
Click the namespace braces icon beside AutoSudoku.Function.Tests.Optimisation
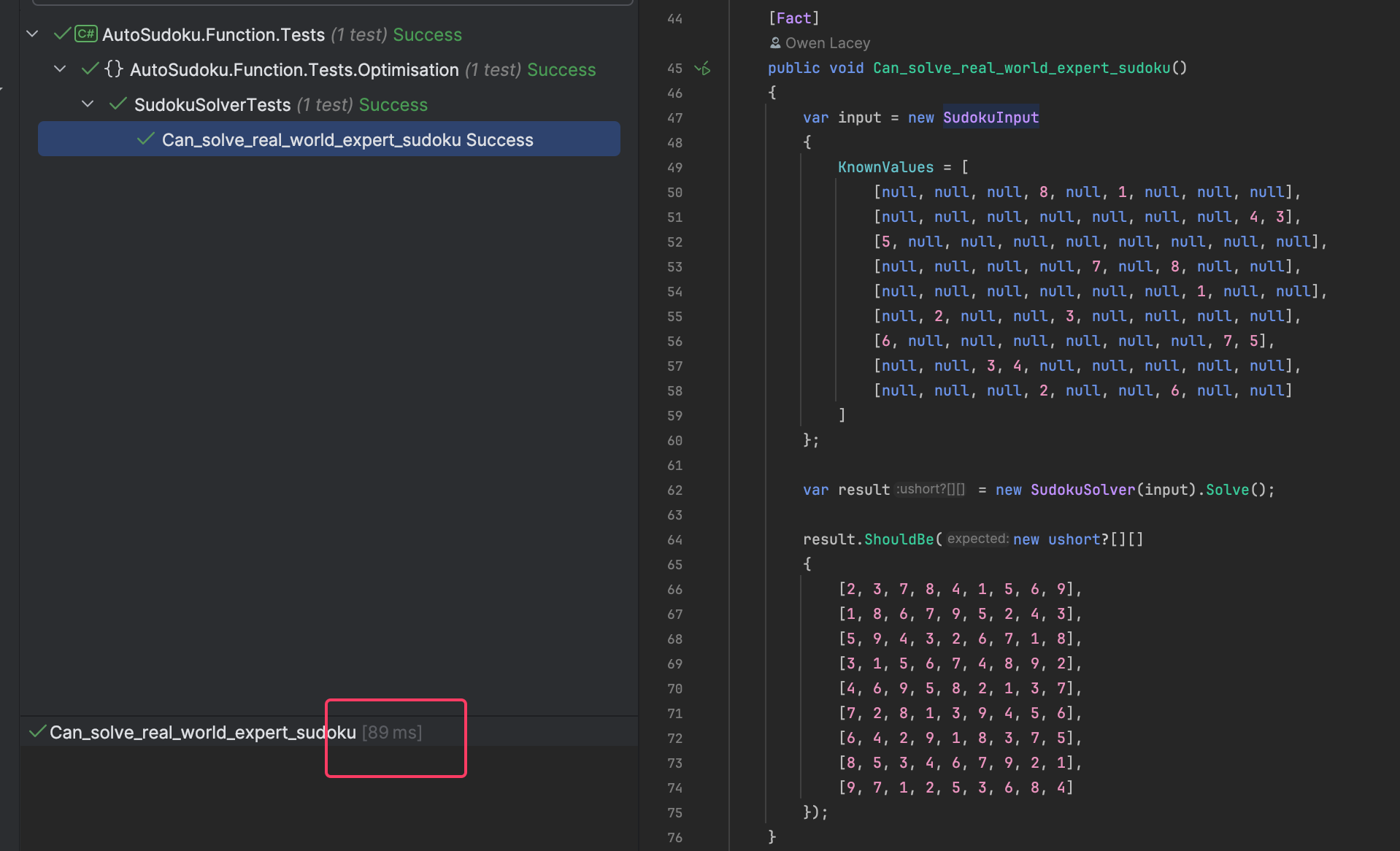pyautogui.click(x=113, y=69)
